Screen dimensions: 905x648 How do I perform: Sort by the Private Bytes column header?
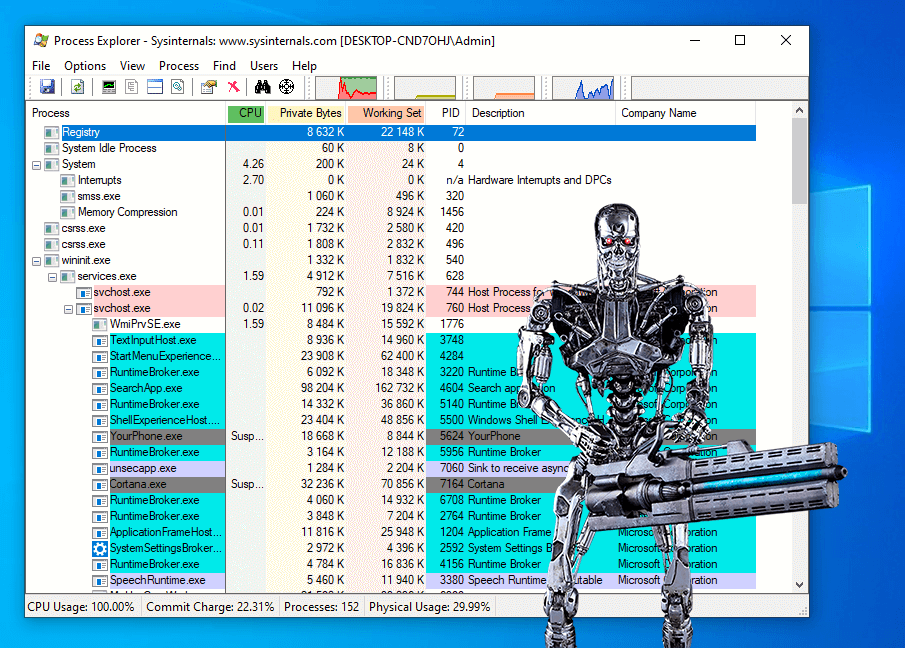click(x=306, y=114)
